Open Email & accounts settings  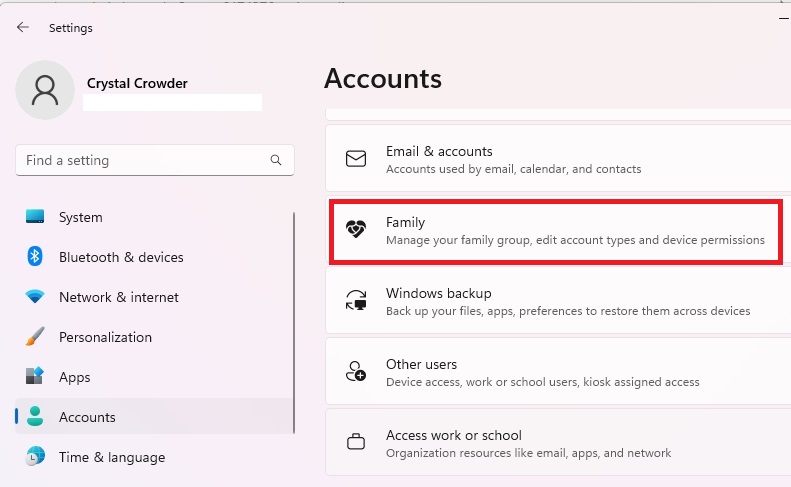click(558, 158)
